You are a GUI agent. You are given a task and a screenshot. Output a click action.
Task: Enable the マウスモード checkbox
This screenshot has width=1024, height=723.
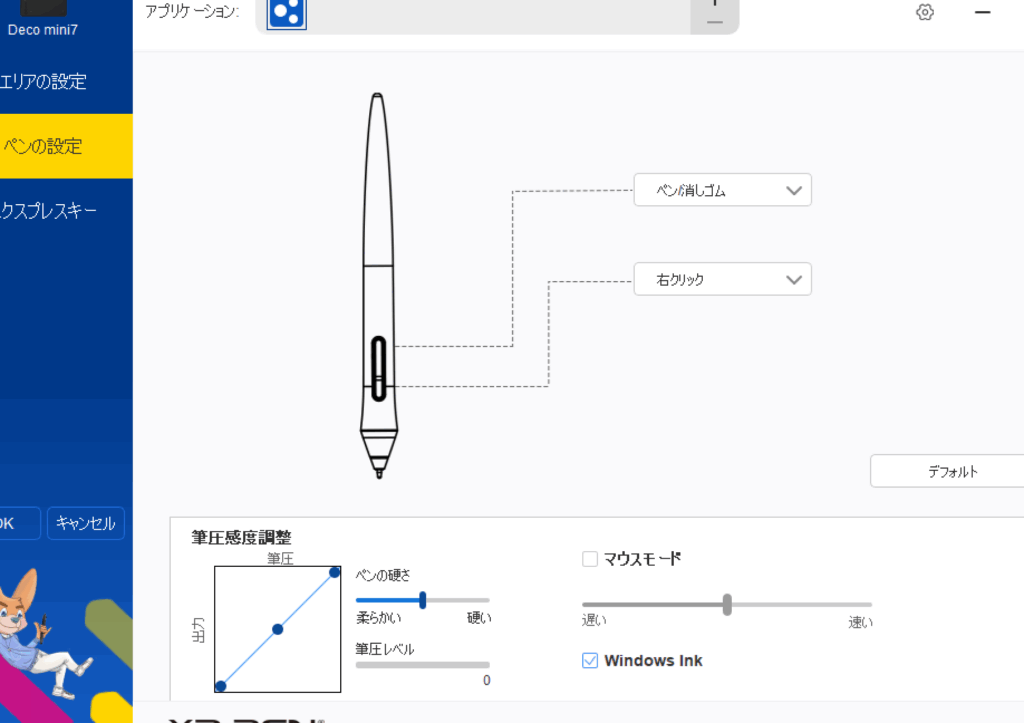tap(590, 559)
